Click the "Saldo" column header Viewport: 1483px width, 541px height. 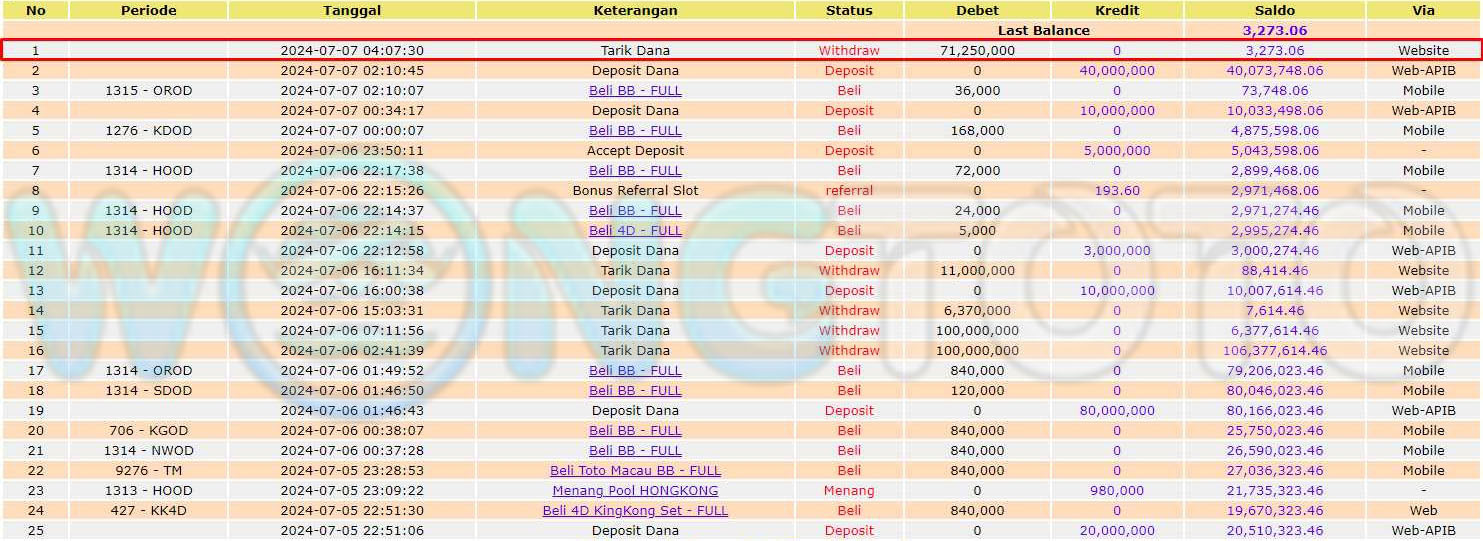[1274, 11]
